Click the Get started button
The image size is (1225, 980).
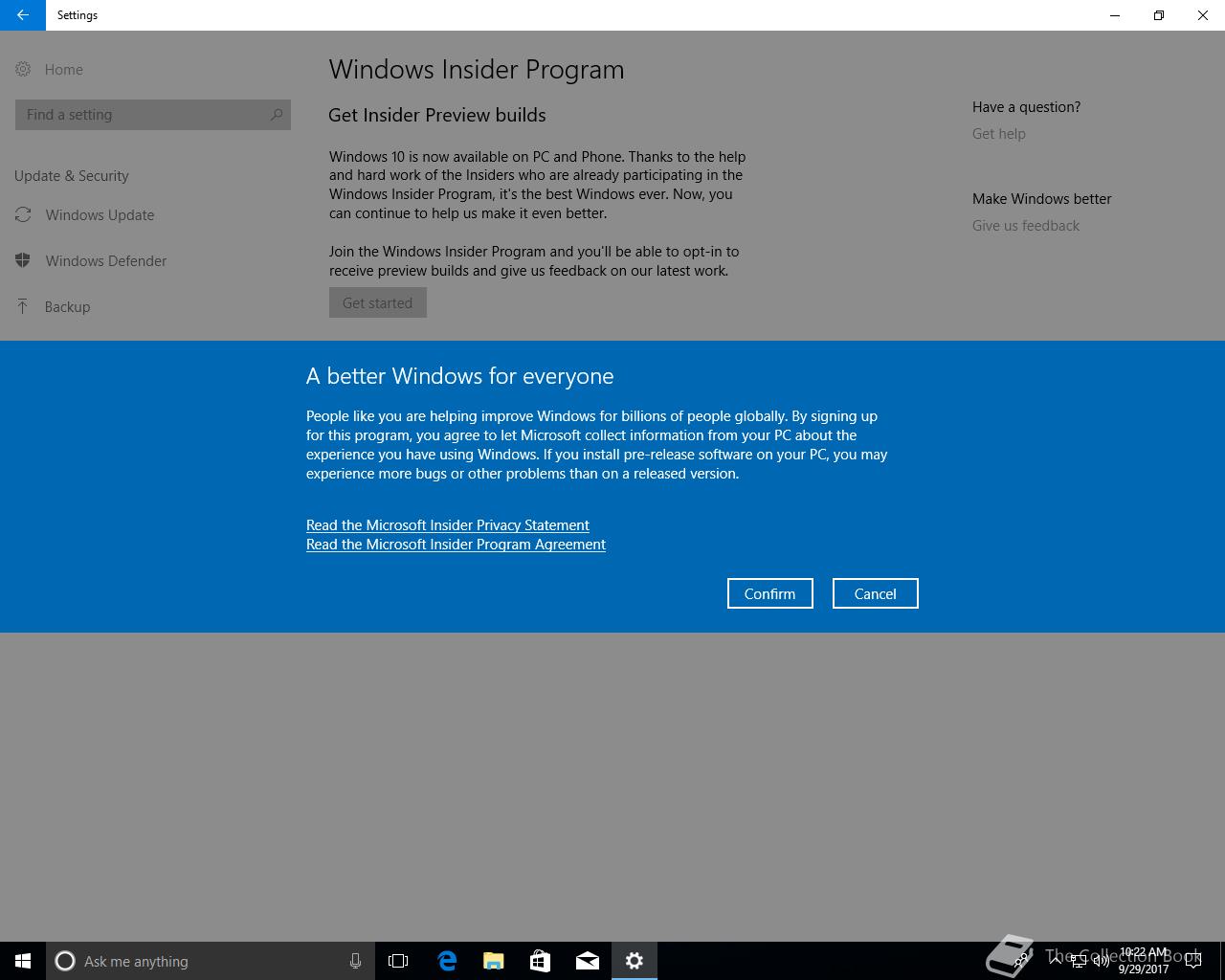click(x=378, y=302)
